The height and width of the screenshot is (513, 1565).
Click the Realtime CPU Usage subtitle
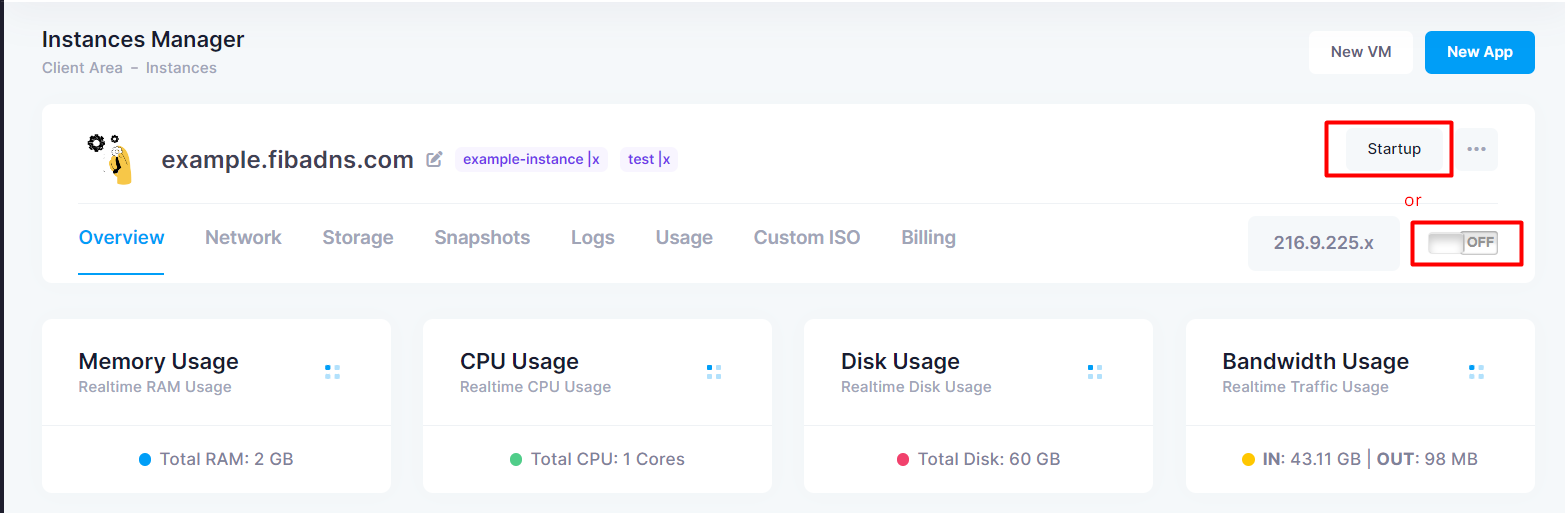[x=535, y=387]
